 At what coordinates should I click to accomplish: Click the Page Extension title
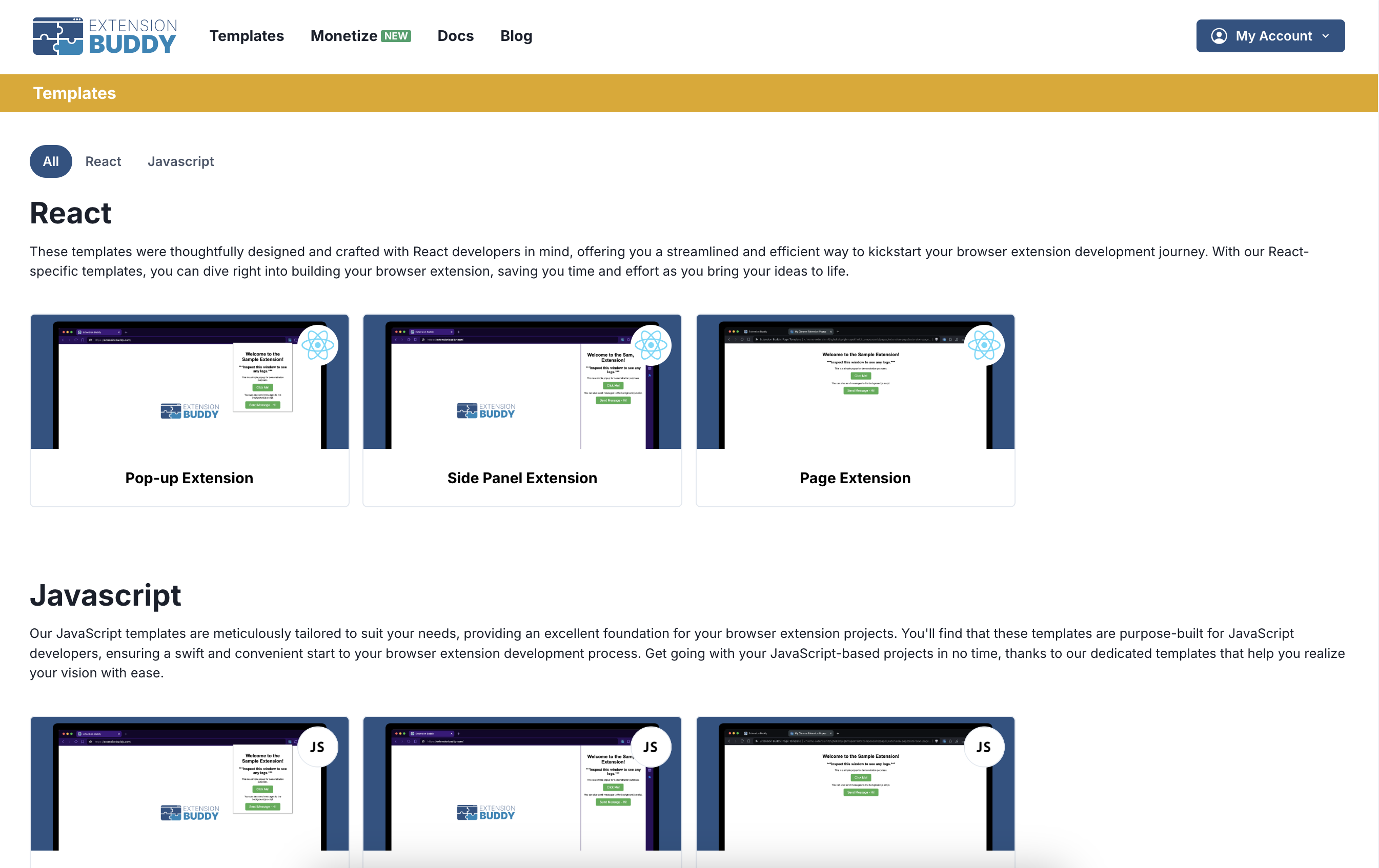click(855, 478)
